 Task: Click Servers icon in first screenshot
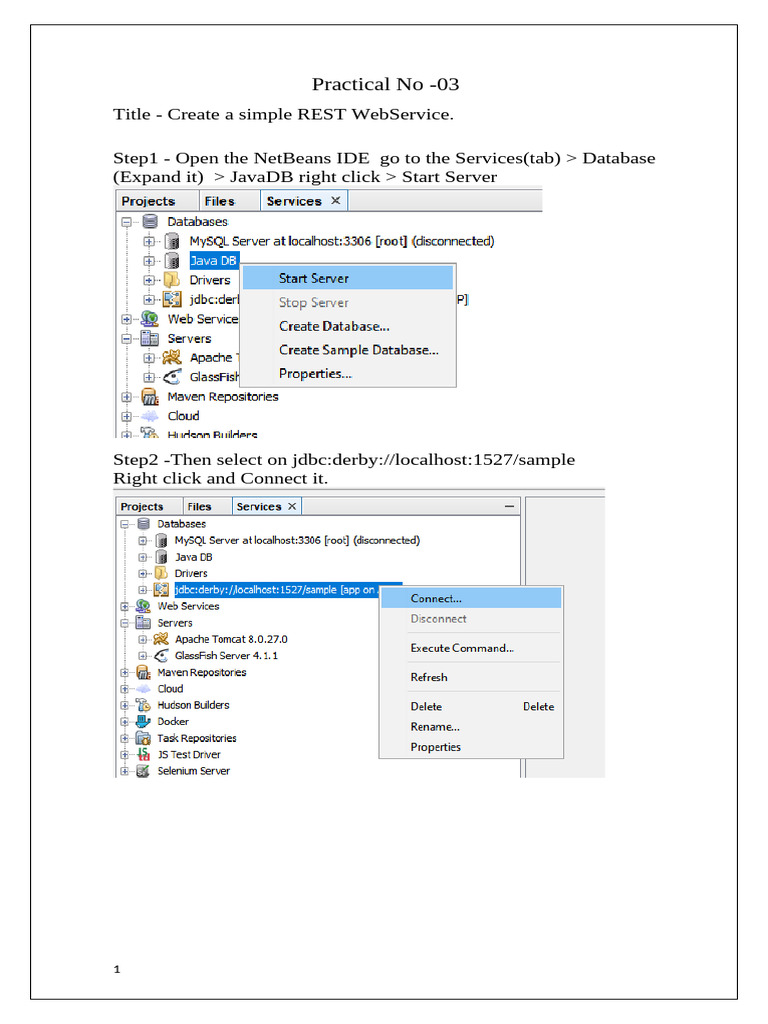[x=150, y=338]
